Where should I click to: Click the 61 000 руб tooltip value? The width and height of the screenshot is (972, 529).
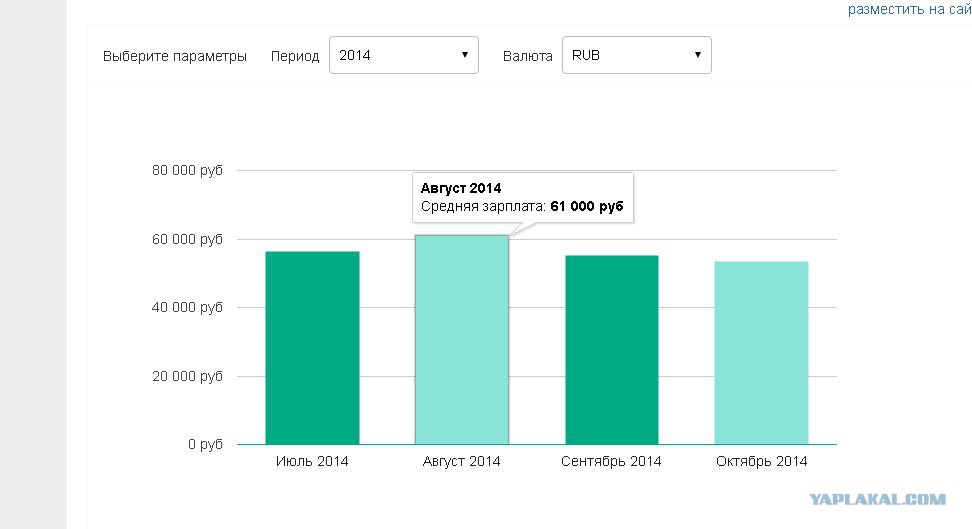[x=587, y=206]
